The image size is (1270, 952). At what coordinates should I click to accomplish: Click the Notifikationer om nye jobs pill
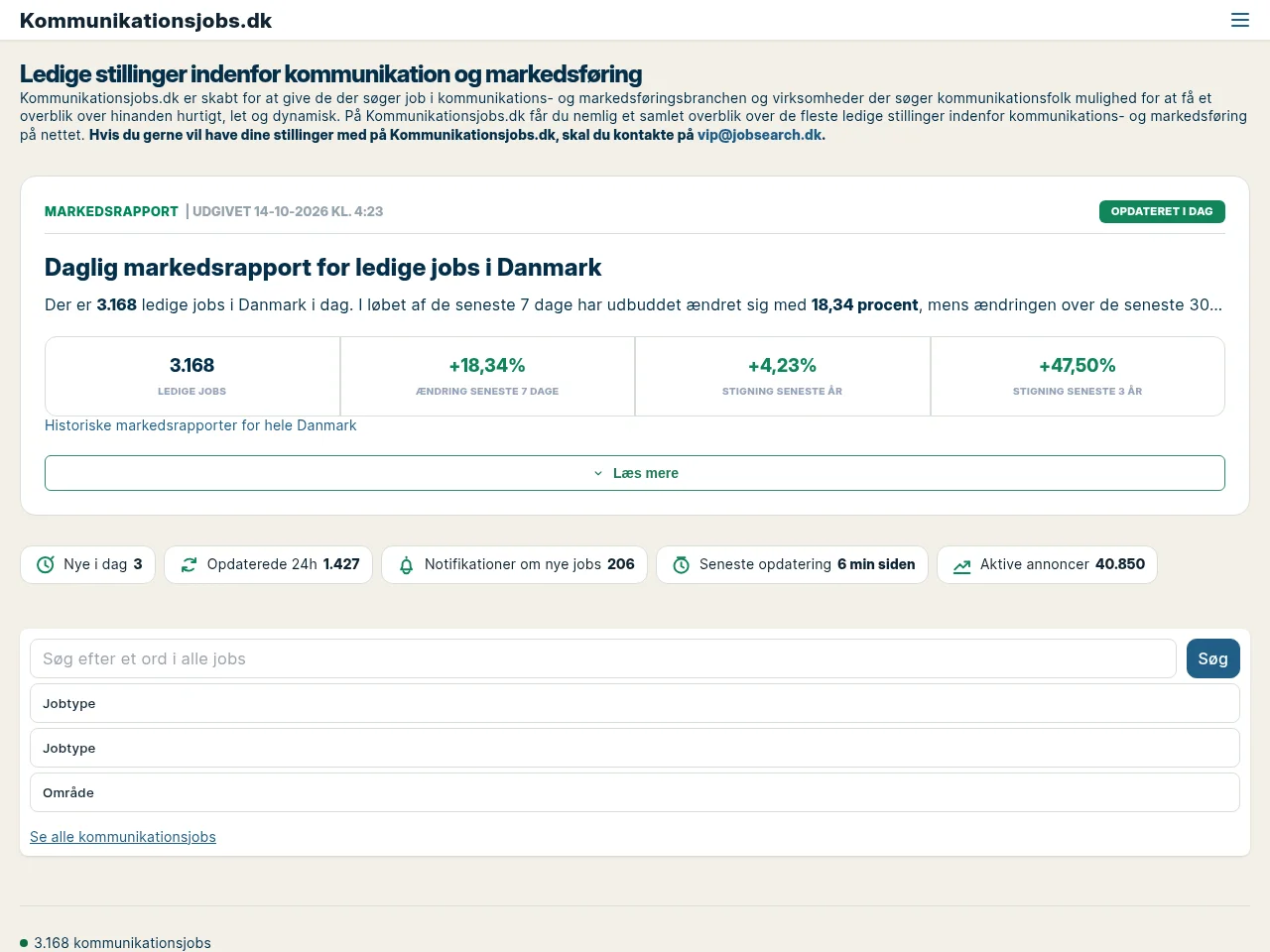click(x=515, y=564)
